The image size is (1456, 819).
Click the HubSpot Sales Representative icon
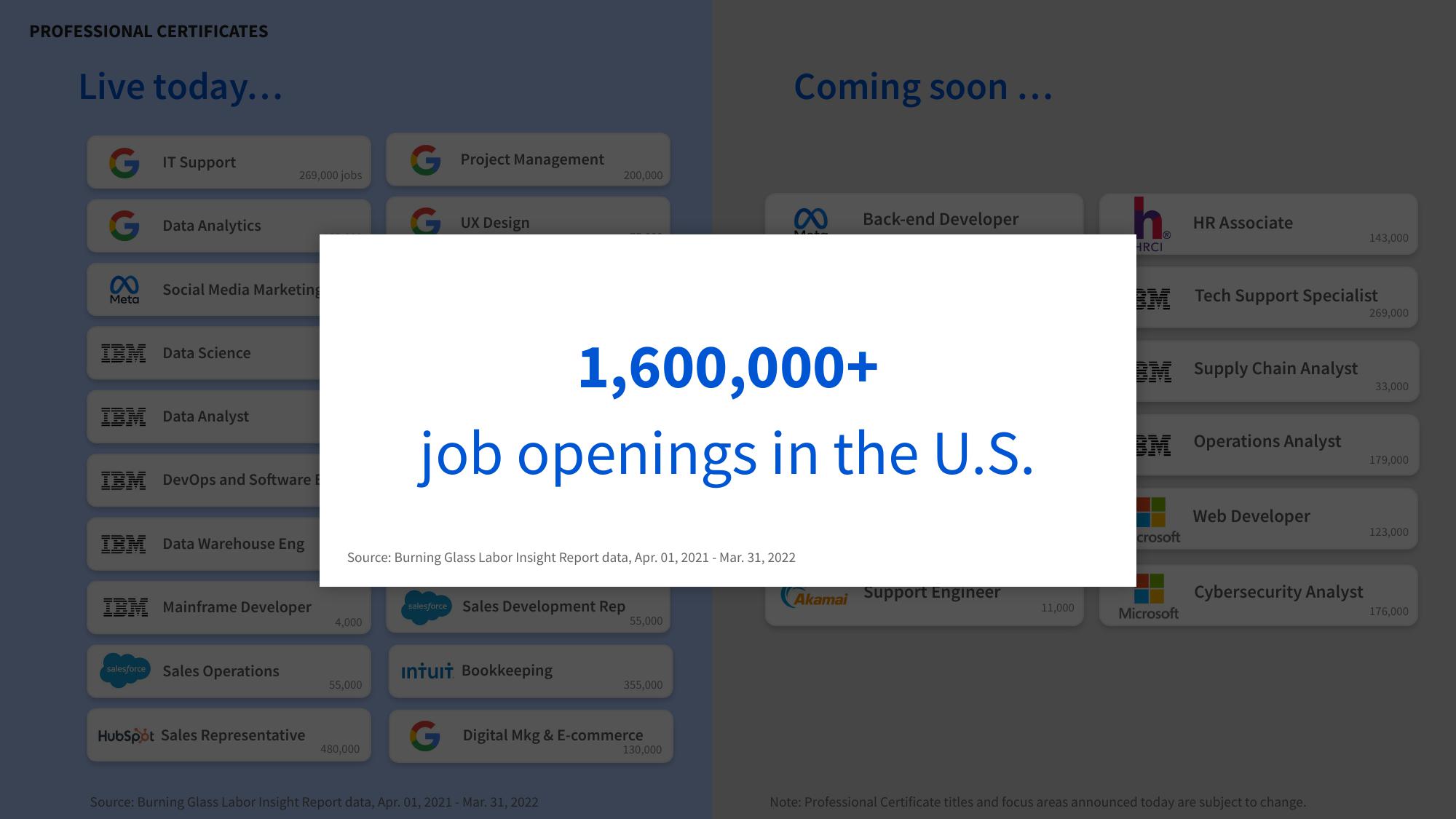click(x=127, y=734)
